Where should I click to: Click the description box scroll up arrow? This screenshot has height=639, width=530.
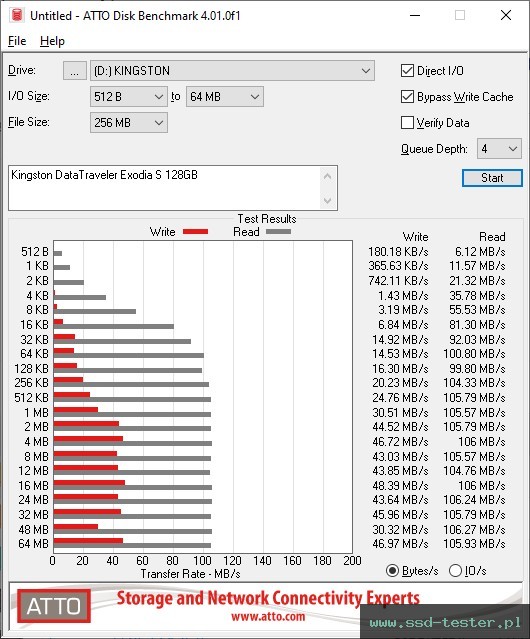pyautogui.click(x=328, y=176)
